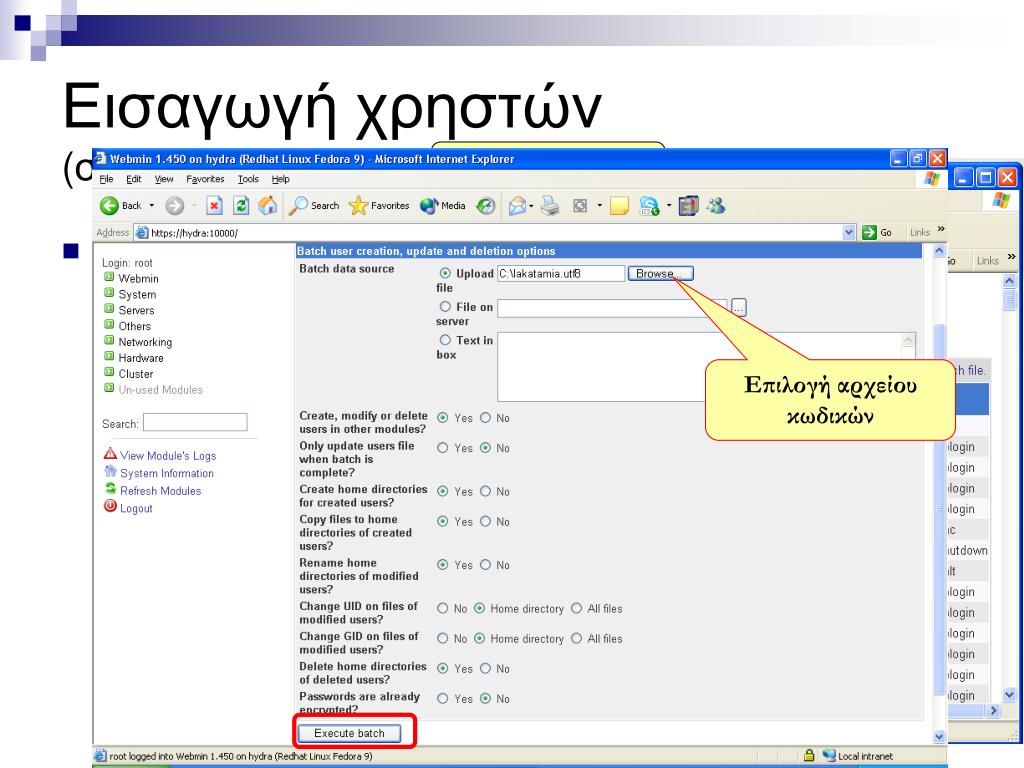This screenshot has width=1024, height=768.
Task: Click the Execute batch button
Action: pyautogui.click(x=349, y=733)
